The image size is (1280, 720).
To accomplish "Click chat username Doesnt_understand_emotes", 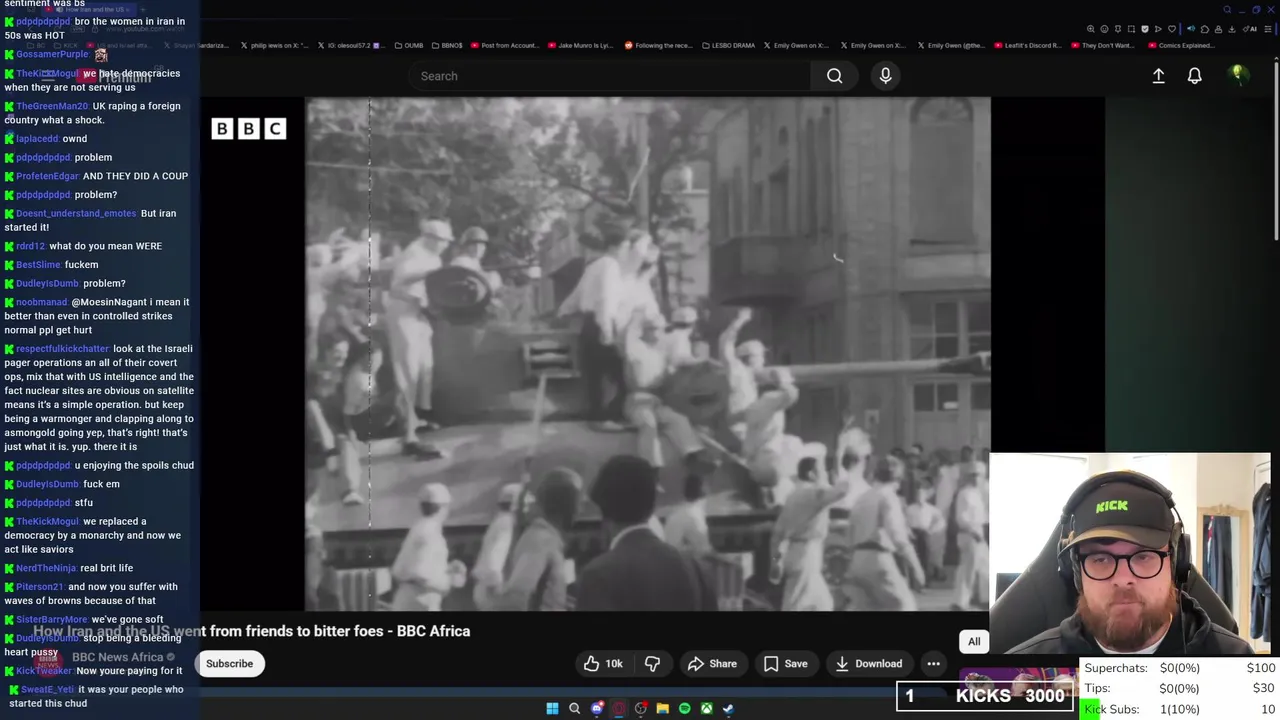I will [76, 213].
